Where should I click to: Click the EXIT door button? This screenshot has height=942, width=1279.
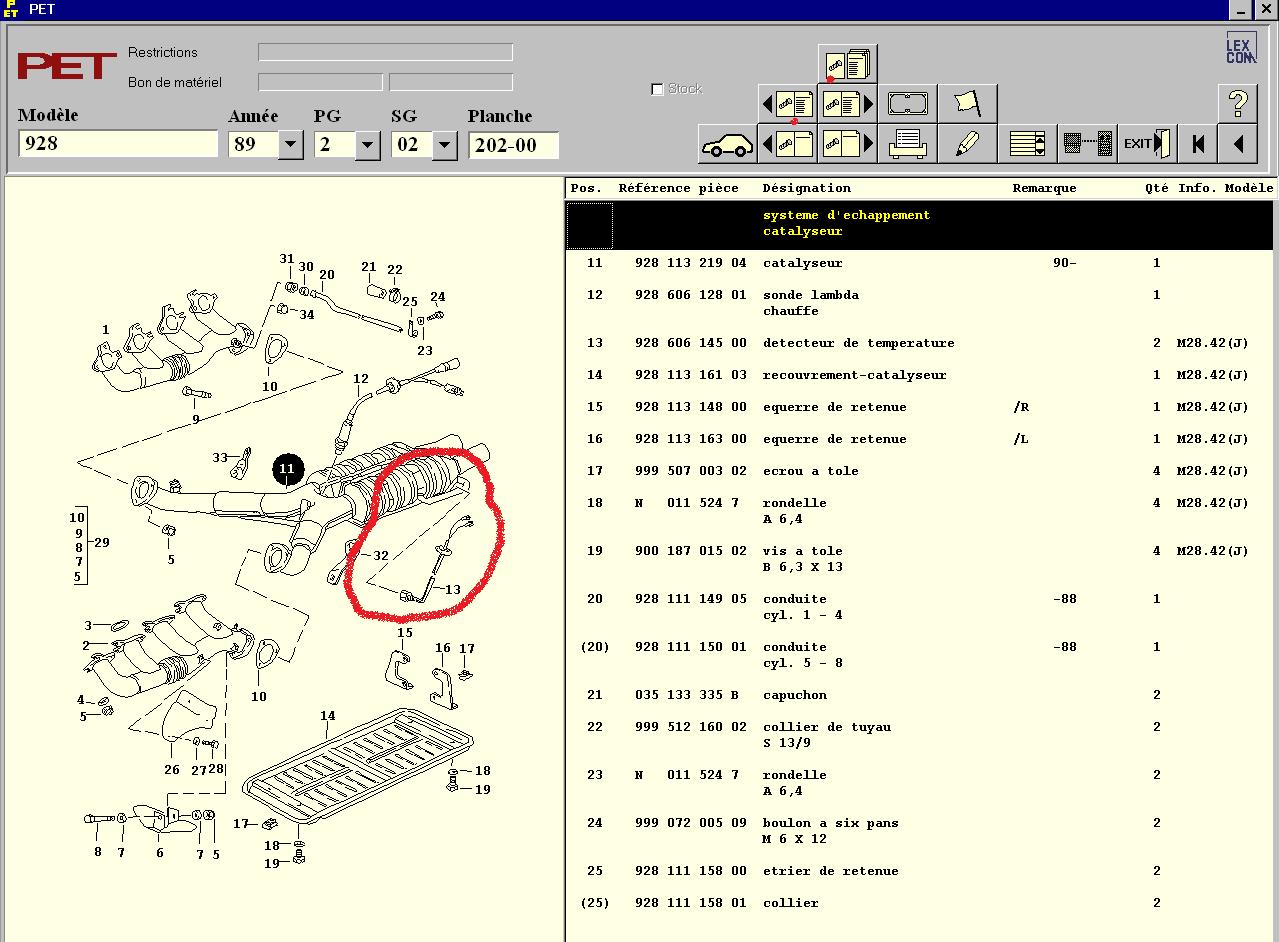click(1147, 144)
